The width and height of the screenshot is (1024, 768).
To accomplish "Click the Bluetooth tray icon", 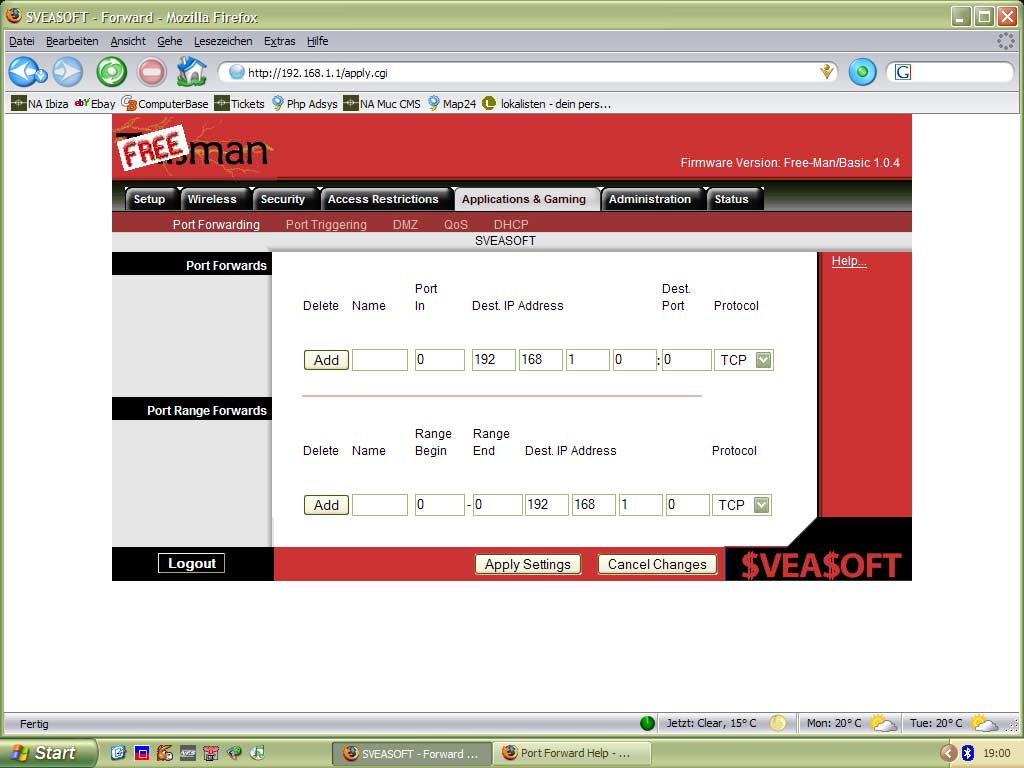I will (968, 753).
